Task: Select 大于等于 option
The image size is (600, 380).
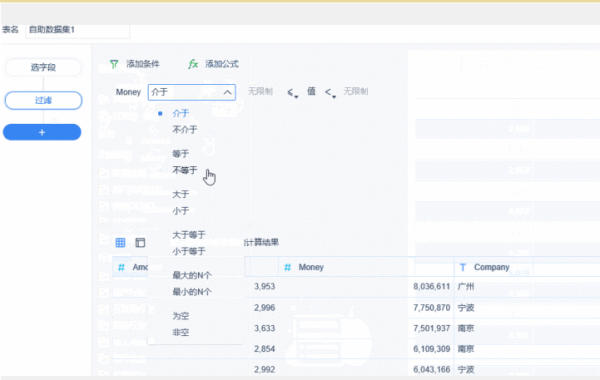Action: point(189,235)
